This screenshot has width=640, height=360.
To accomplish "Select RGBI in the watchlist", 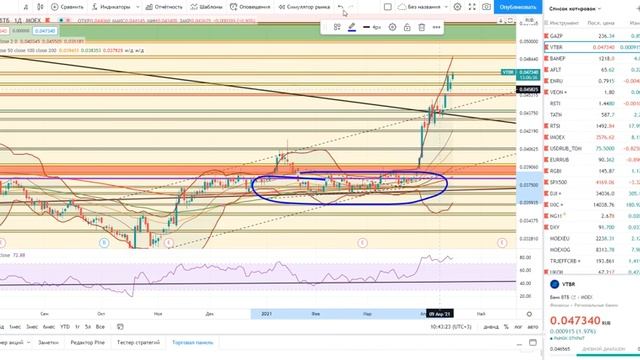I will point(592,171).
